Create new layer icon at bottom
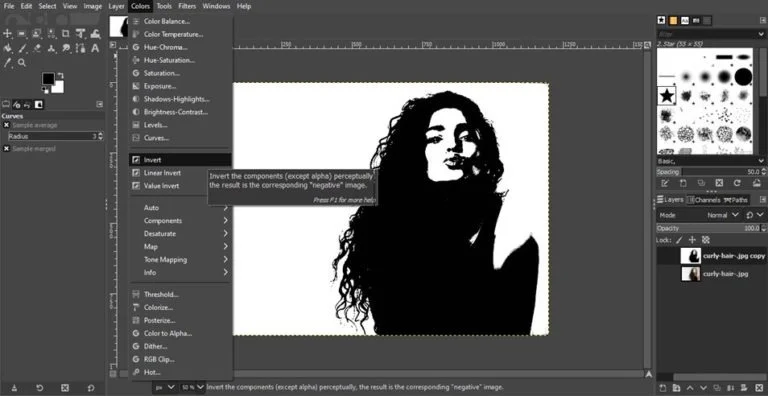Viewport: 768px width, 396px height. pos(663,388)
